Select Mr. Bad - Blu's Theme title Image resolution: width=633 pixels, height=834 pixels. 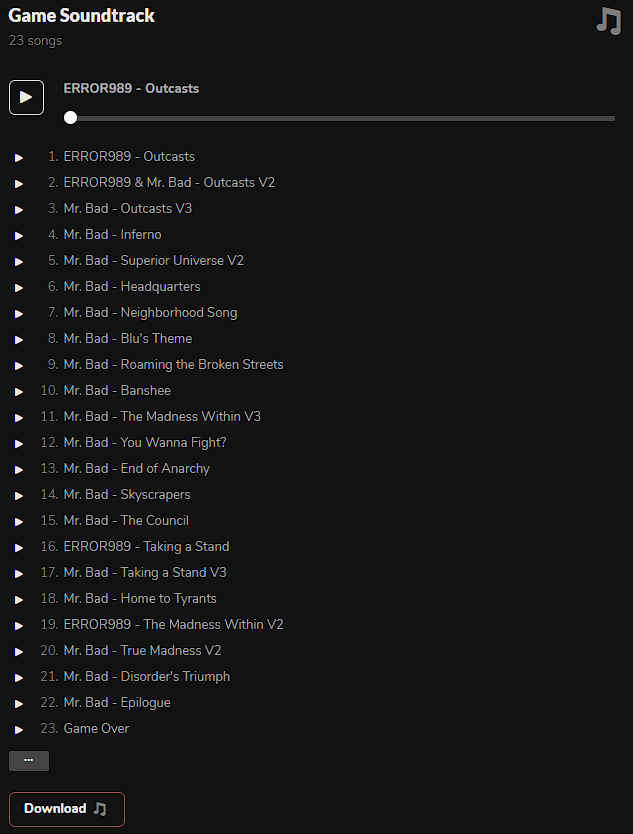click(x=128, y=338)
